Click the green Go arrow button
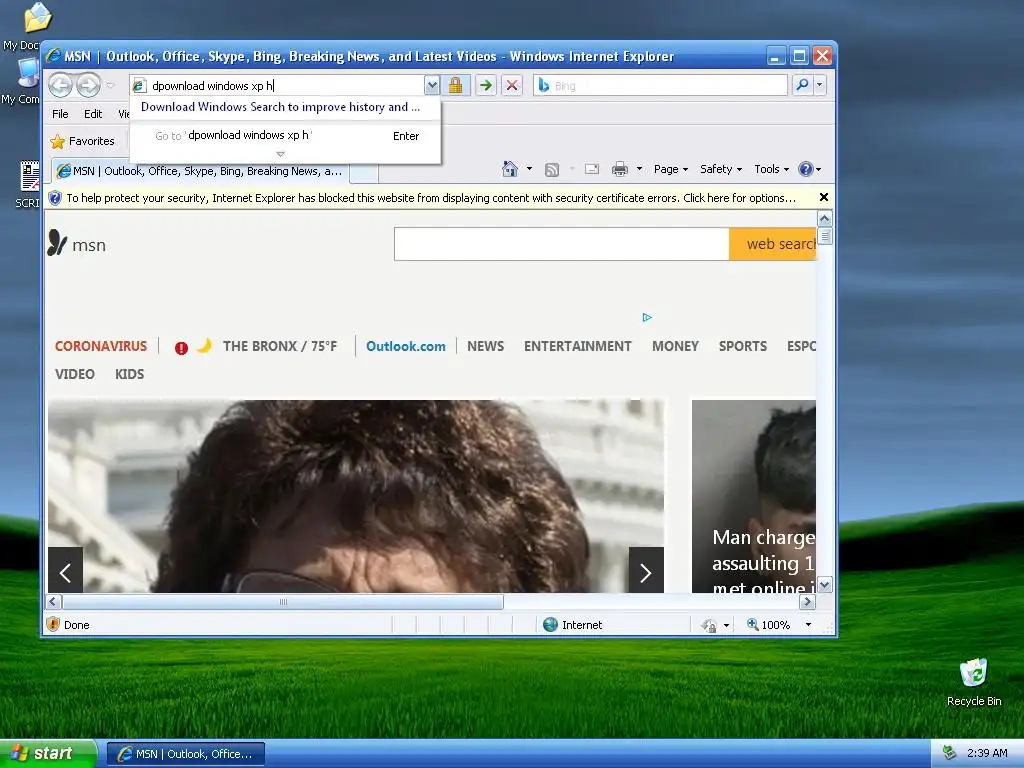 tap(485, 86)
